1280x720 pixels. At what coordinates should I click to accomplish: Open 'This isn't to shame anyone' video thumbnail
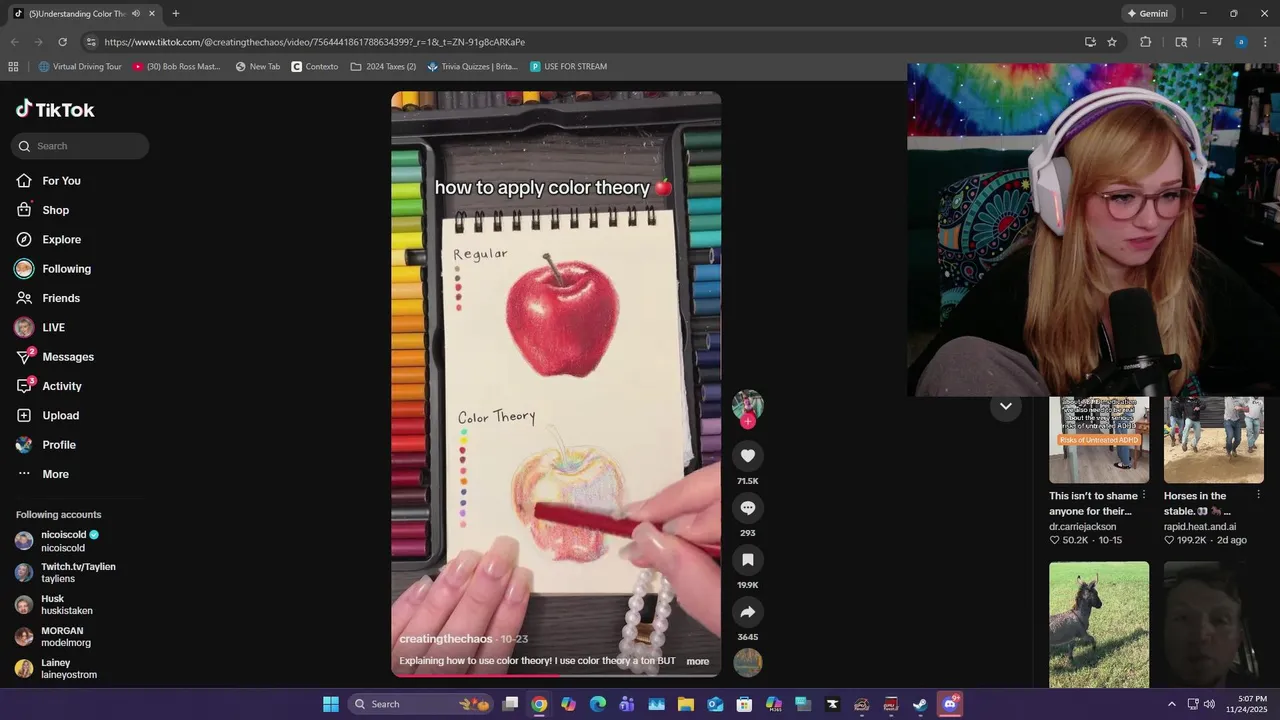(x=1098, y=440)
